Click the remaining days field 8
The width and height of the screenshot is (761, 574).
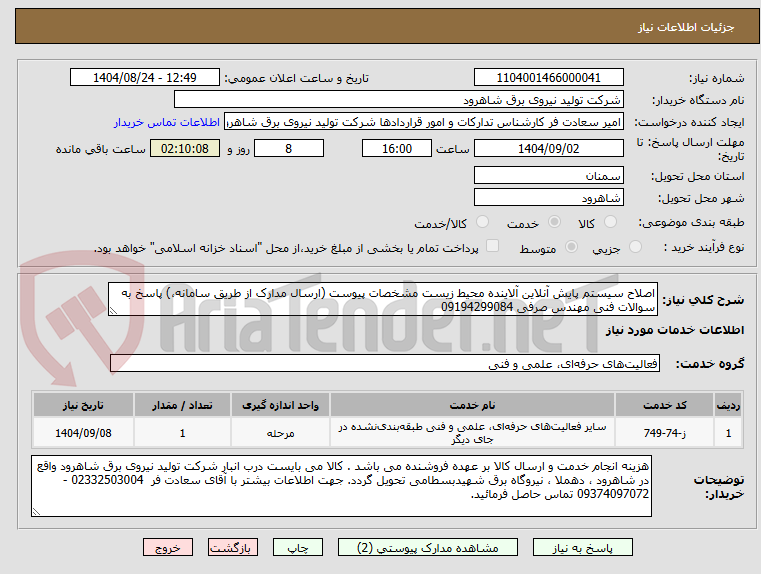point(289,148)
